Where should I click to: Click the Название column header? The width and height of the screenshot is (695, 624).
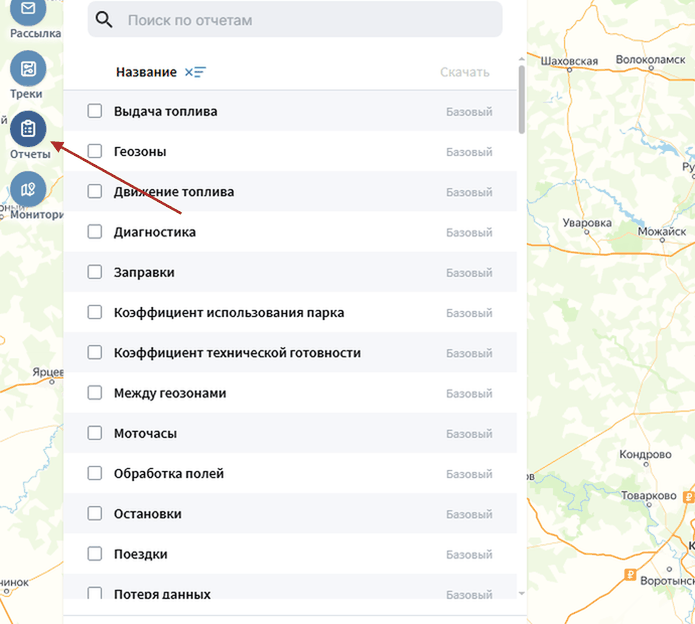coord(146,72)
